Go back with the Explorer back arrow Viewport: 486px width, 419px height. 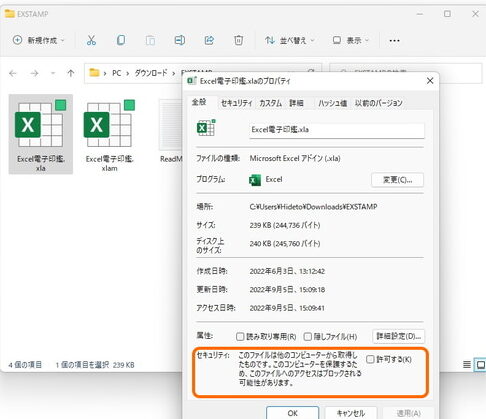tap(13, 73)
